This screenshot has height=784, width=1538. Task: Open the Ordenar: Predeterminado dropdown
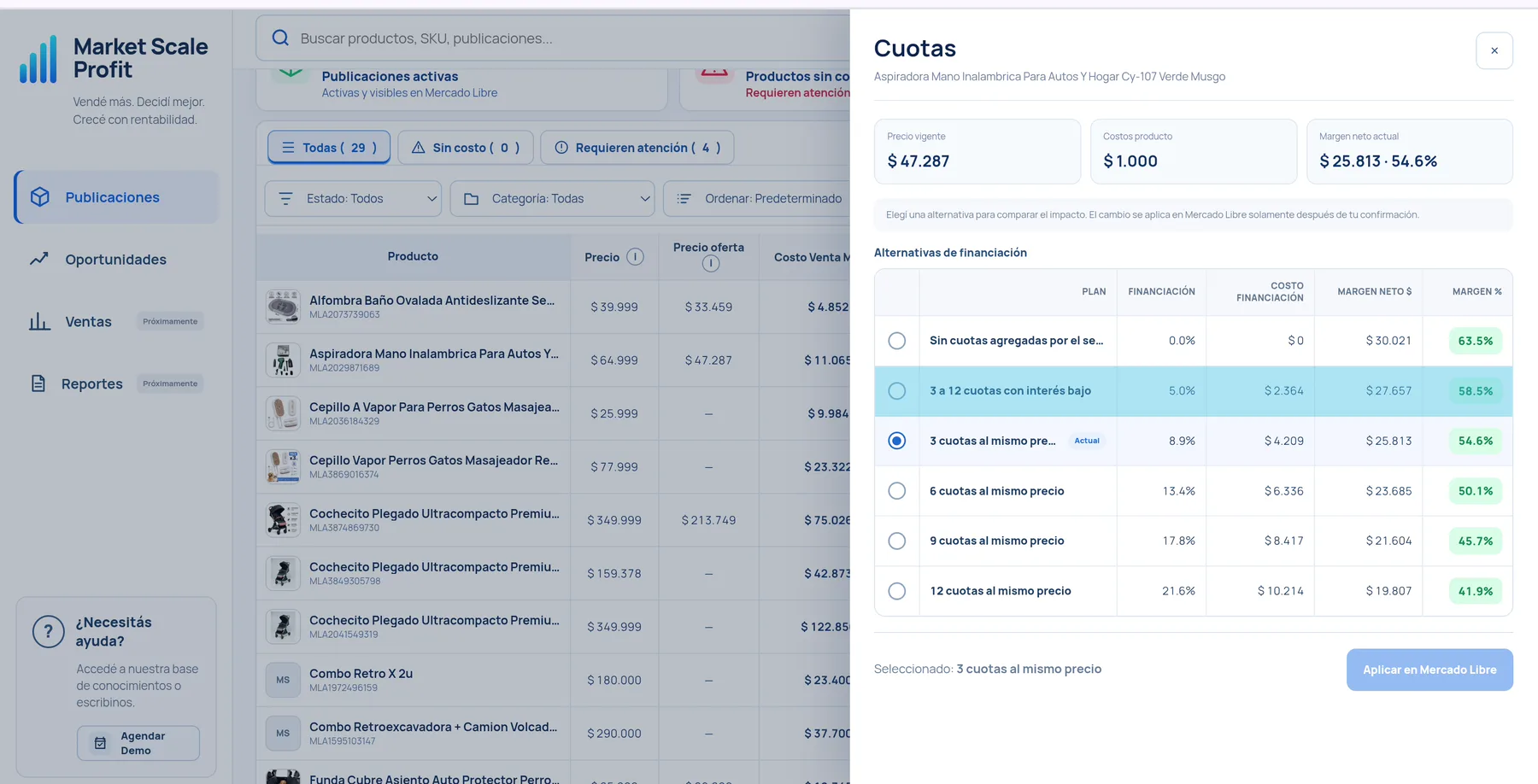[757, 198]
